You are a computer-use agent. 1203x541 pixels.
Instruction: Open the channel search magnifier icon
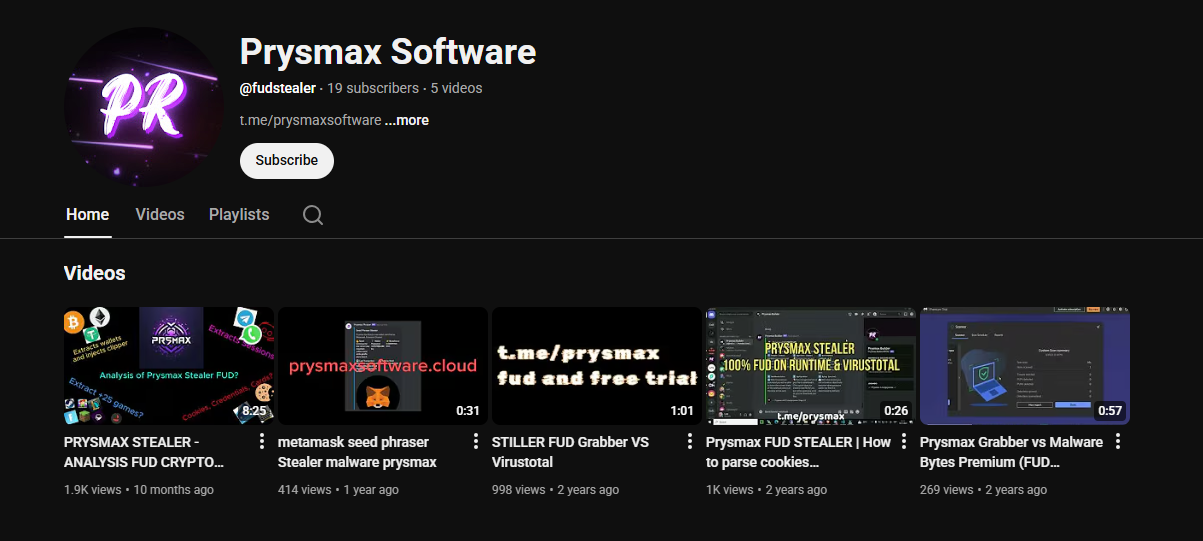click(313, 215)
